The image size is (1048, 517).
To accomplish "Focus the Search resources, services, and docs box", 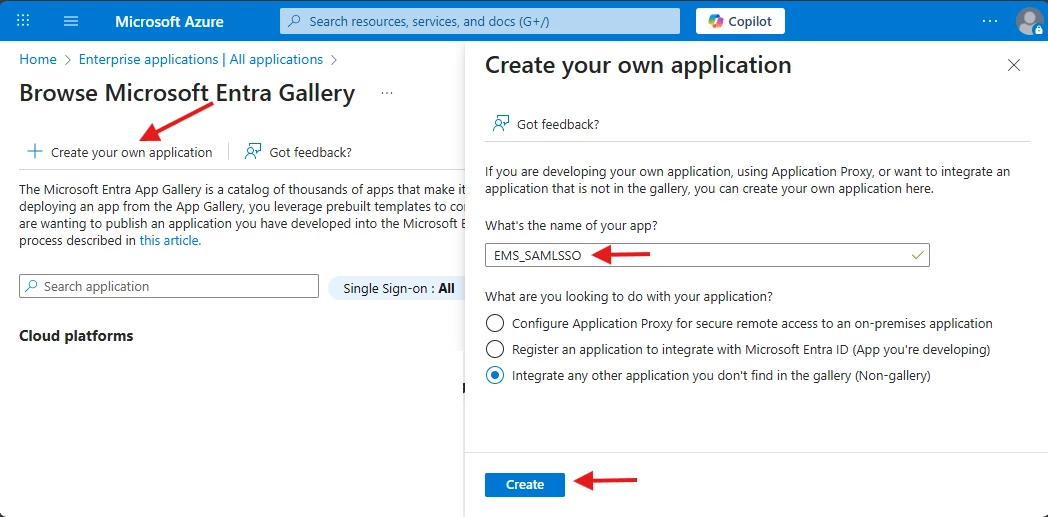I will click(x=480, y=21).
